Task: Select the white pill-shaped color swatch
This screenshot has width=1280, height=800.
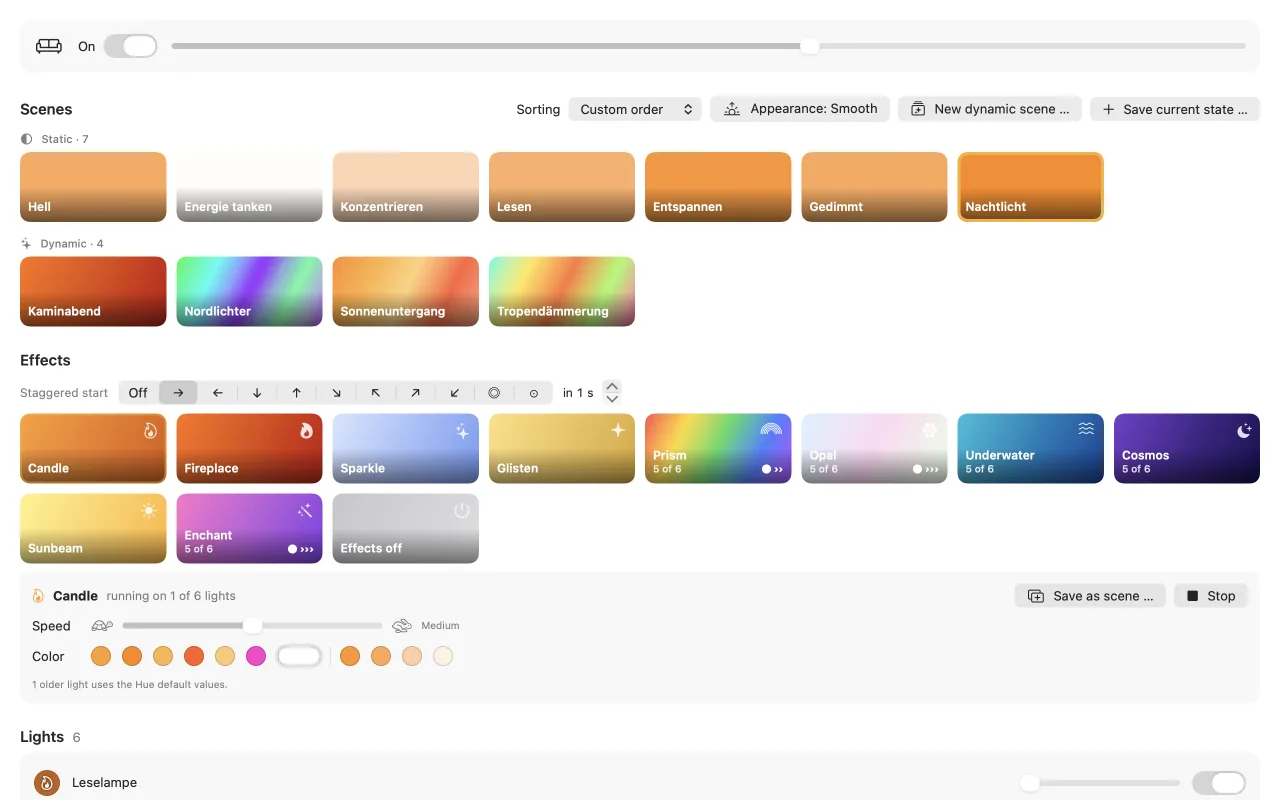Action: 299,656
